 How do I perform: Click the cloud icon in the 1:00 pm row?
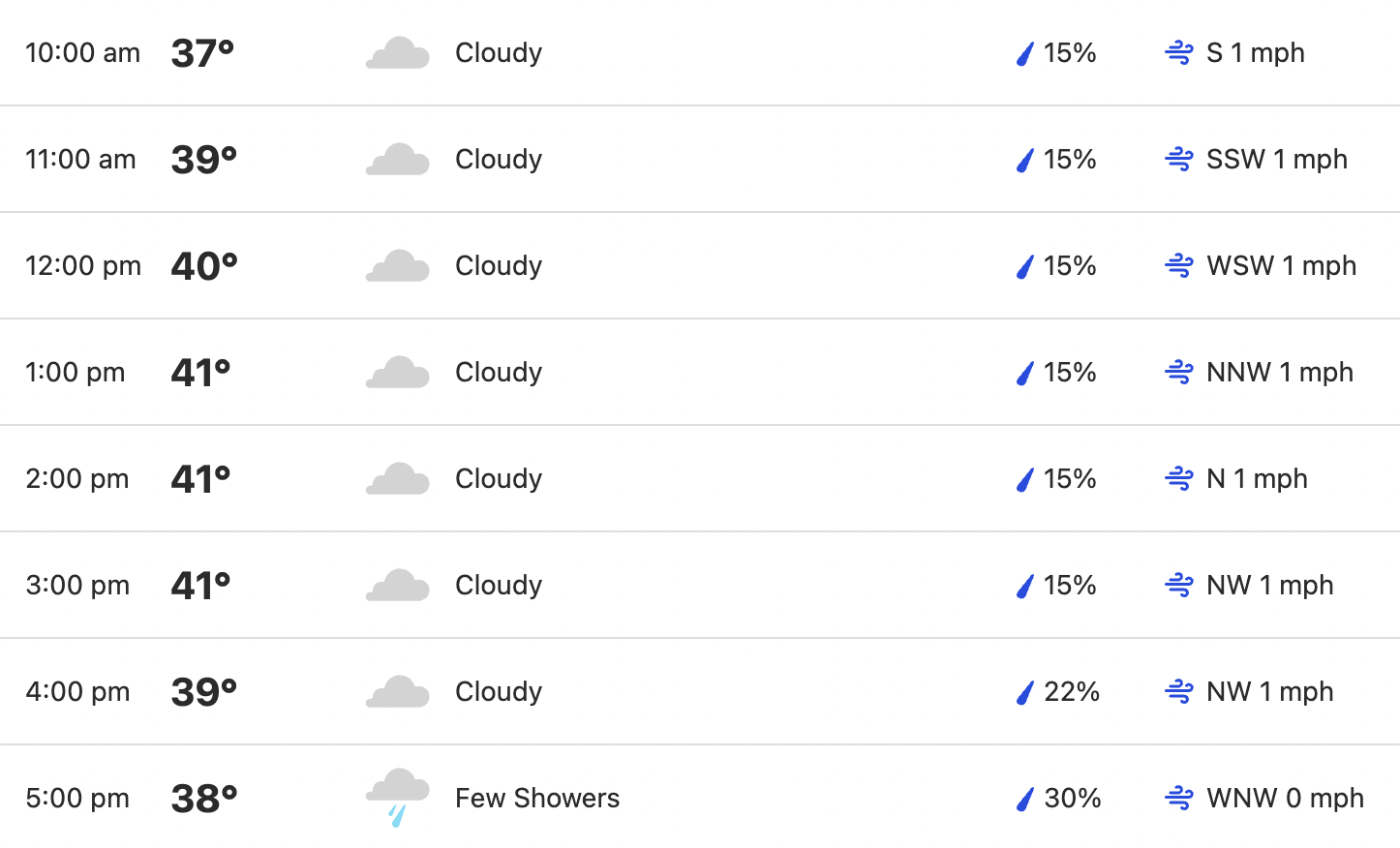[x=397, y=373]
